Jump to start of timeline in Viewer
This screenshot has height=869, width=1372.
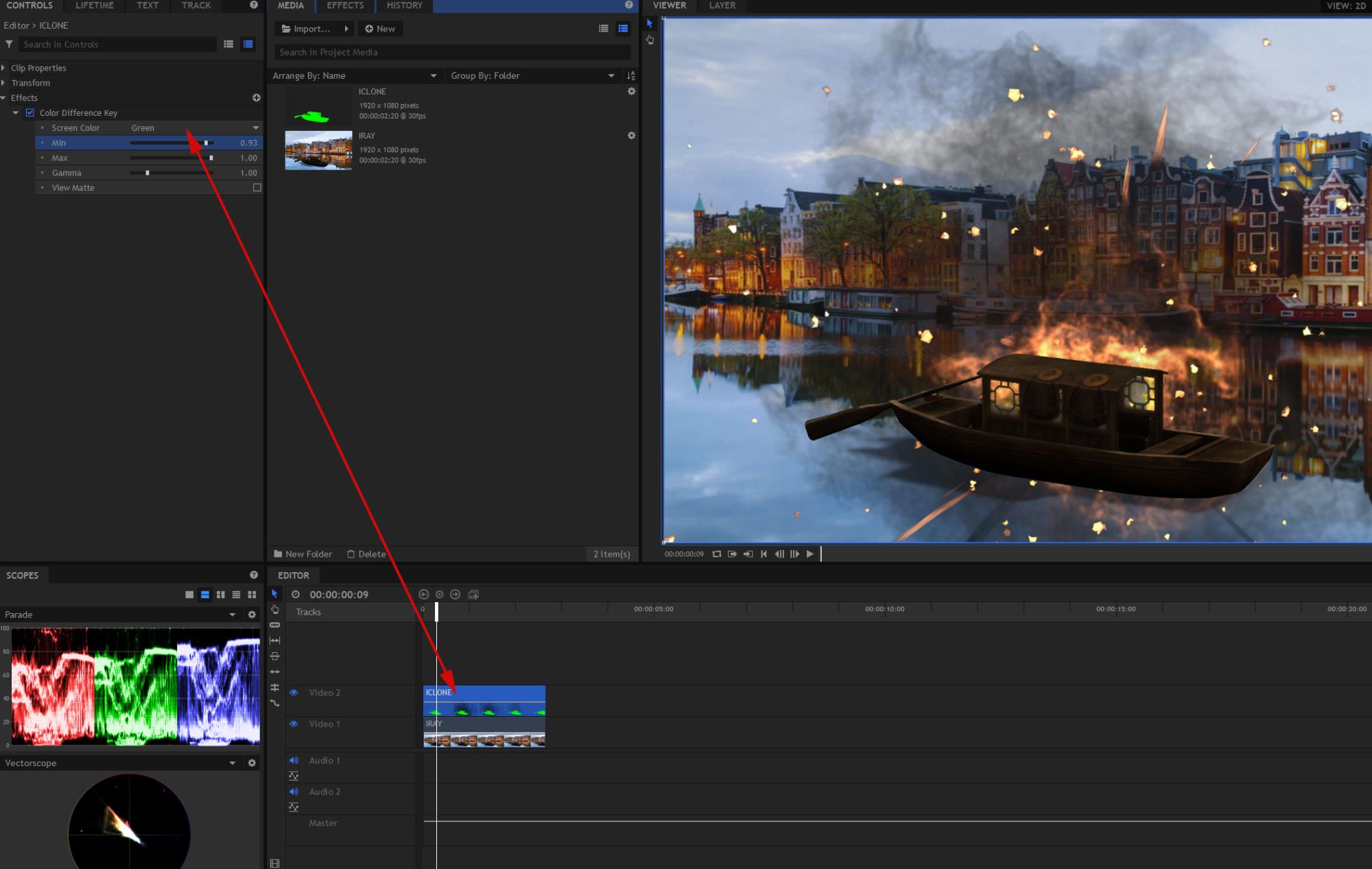pos(764,554)
